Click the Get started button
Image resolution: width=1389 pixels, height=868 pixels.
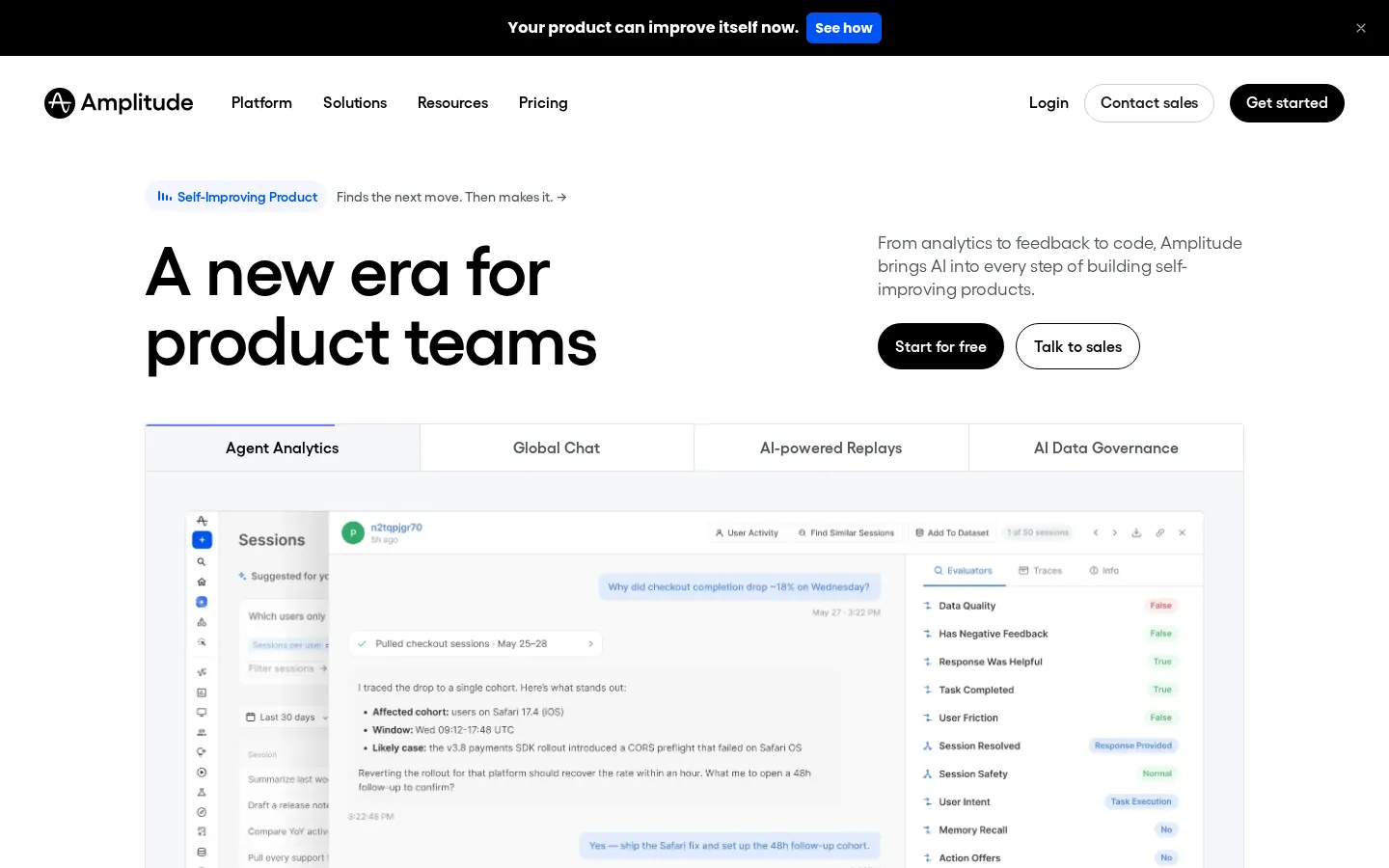tap(1287, 103)
